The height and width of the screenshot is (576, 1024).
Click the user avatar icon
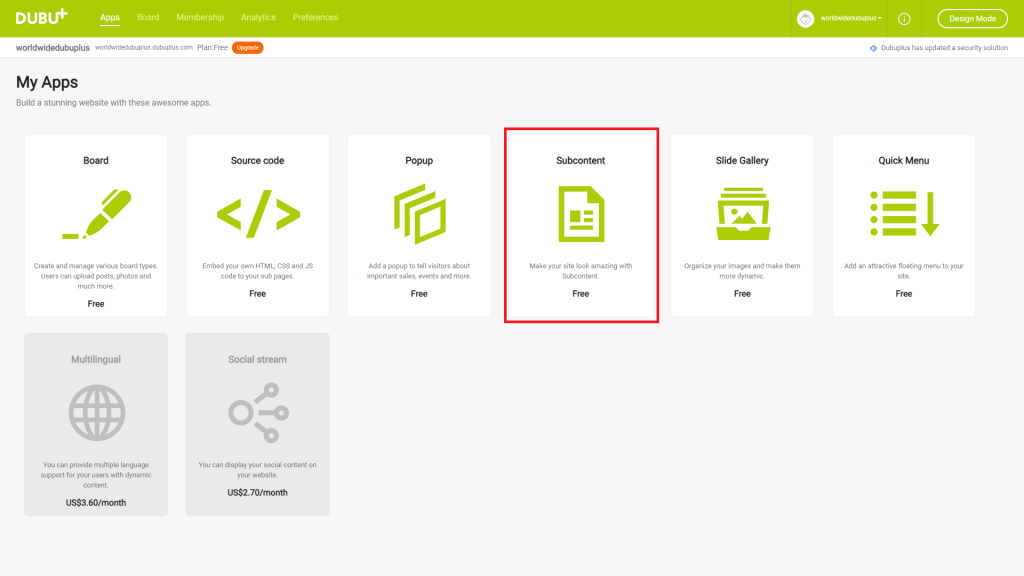[x=805, y=18]
